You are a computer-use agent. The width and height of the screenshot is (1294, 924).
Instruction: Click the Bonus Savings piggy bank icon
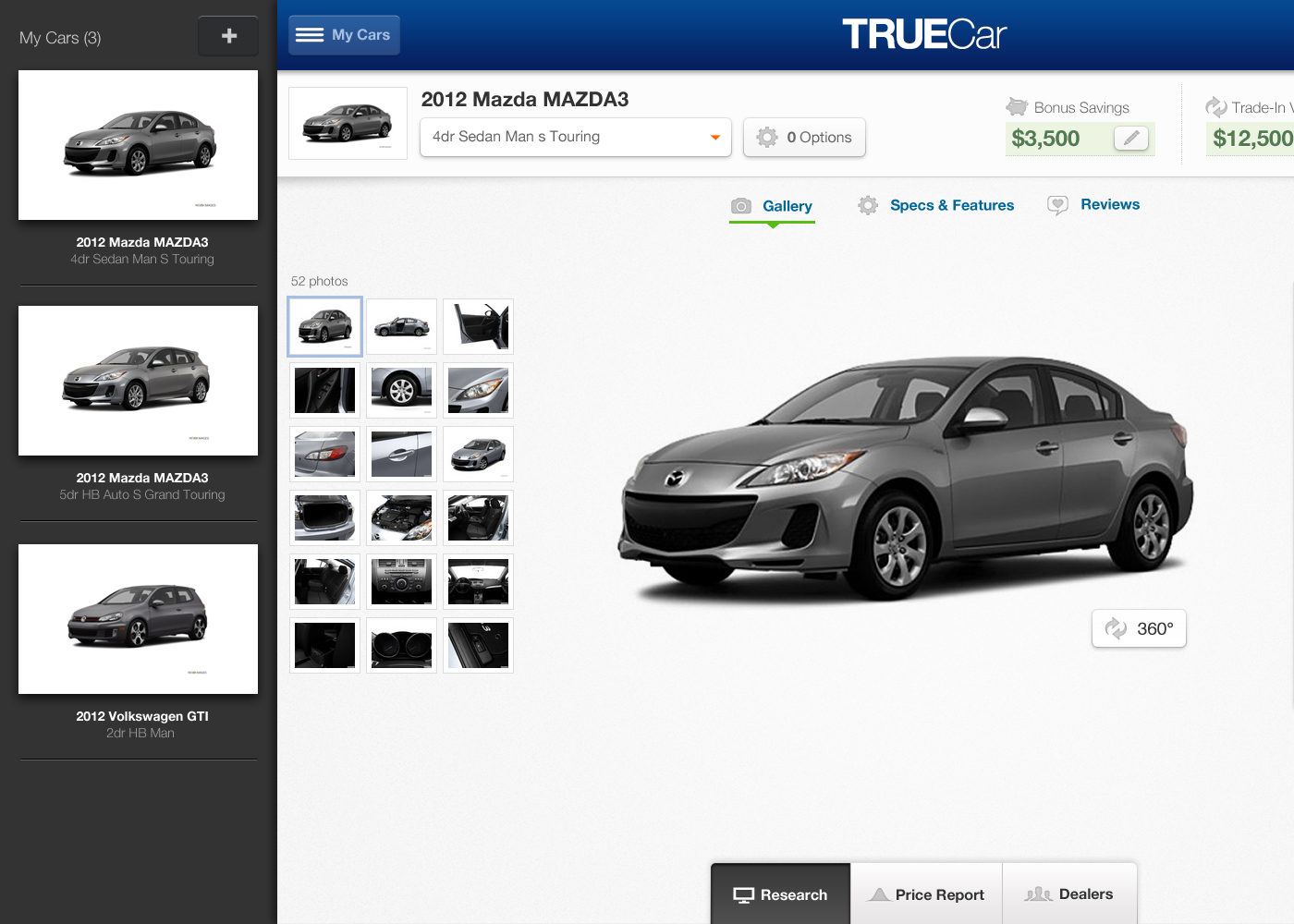tap(1018, 106)
